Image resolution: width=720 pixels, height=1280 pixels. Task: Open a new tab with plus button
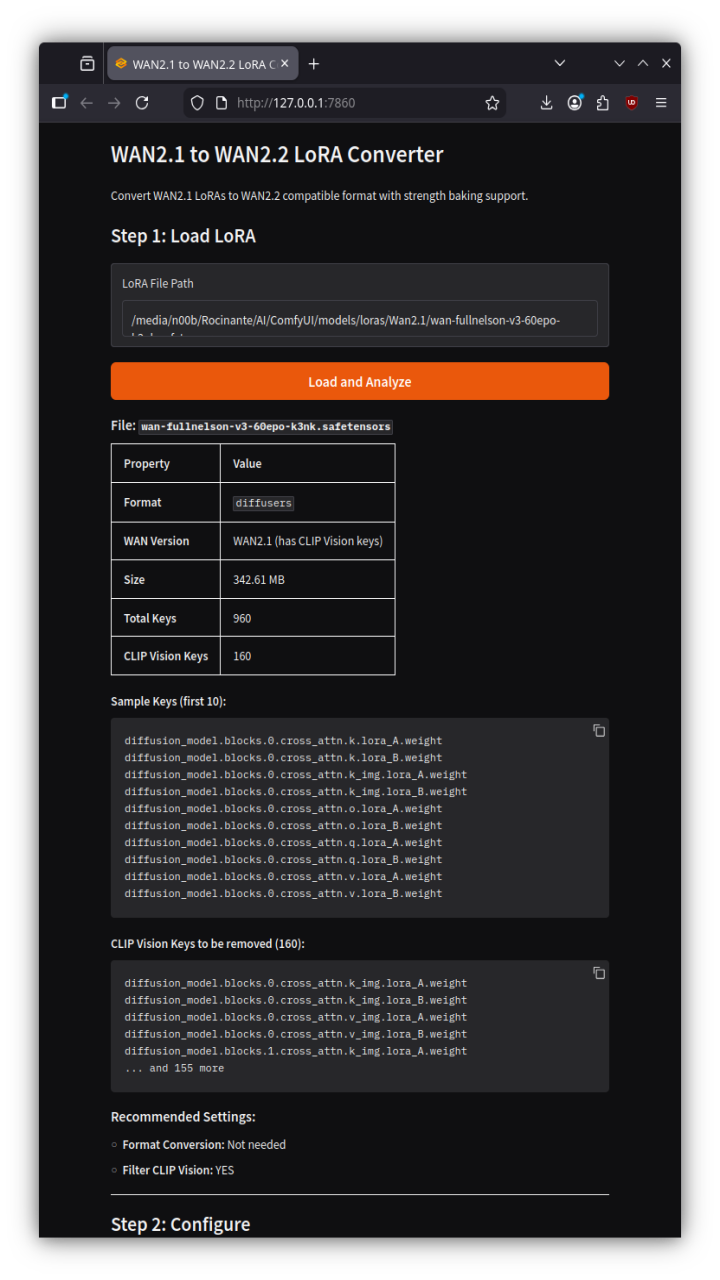tap(314, 64)
